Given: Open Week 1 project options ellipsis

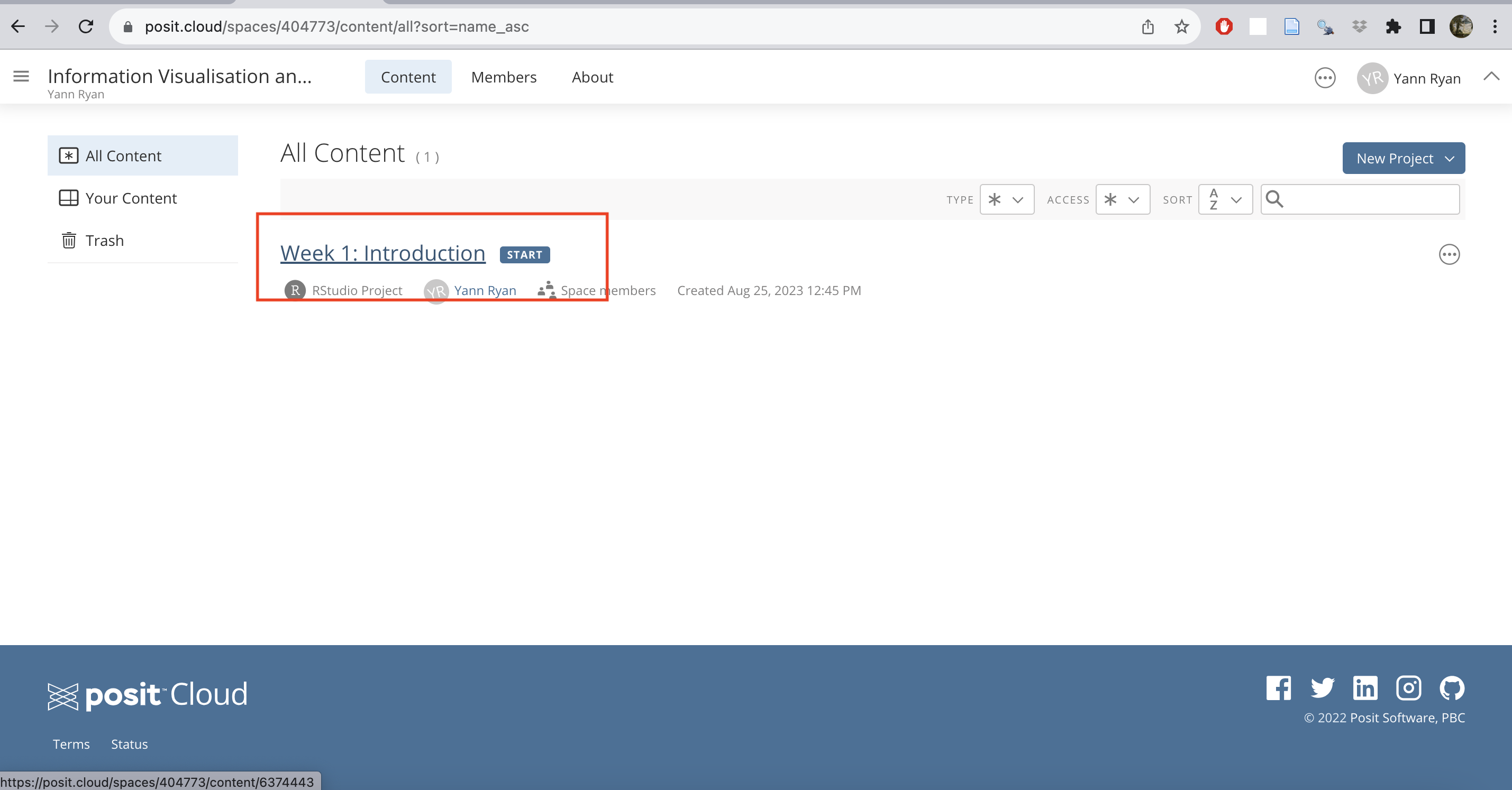Looking at the screenshot, I should tap(1449, 254).
